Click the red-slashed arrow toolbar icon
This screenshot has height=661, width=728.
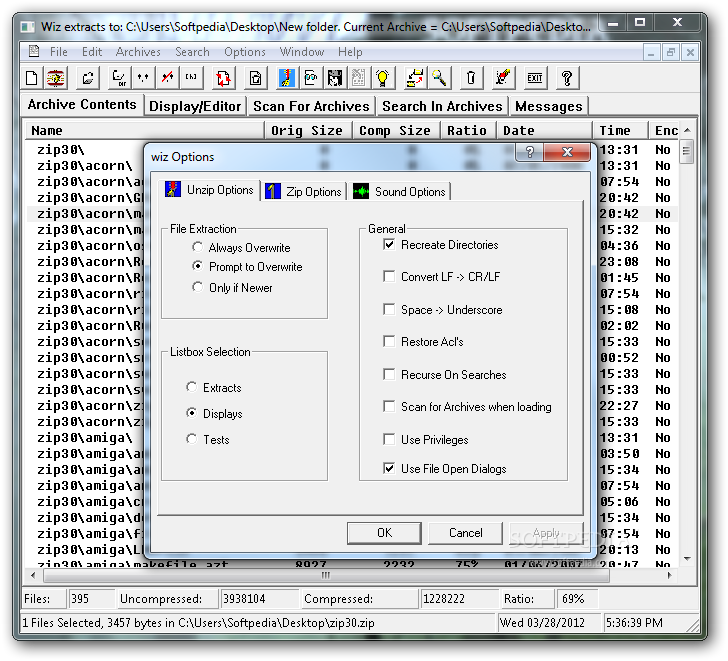pos(167,78)
